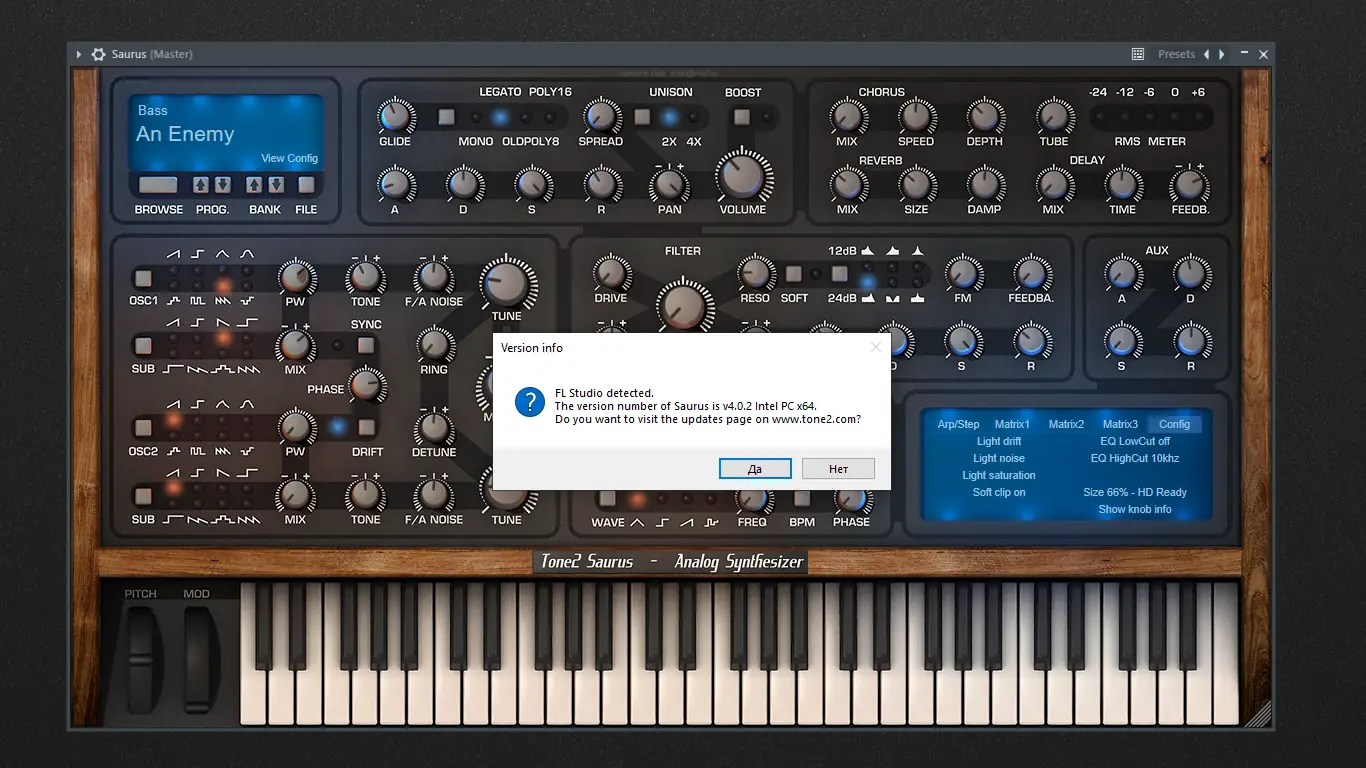Choose the triangle wave icon beside the WAVE label
This screenshot has width=1366, height=768.
[637, 522]
